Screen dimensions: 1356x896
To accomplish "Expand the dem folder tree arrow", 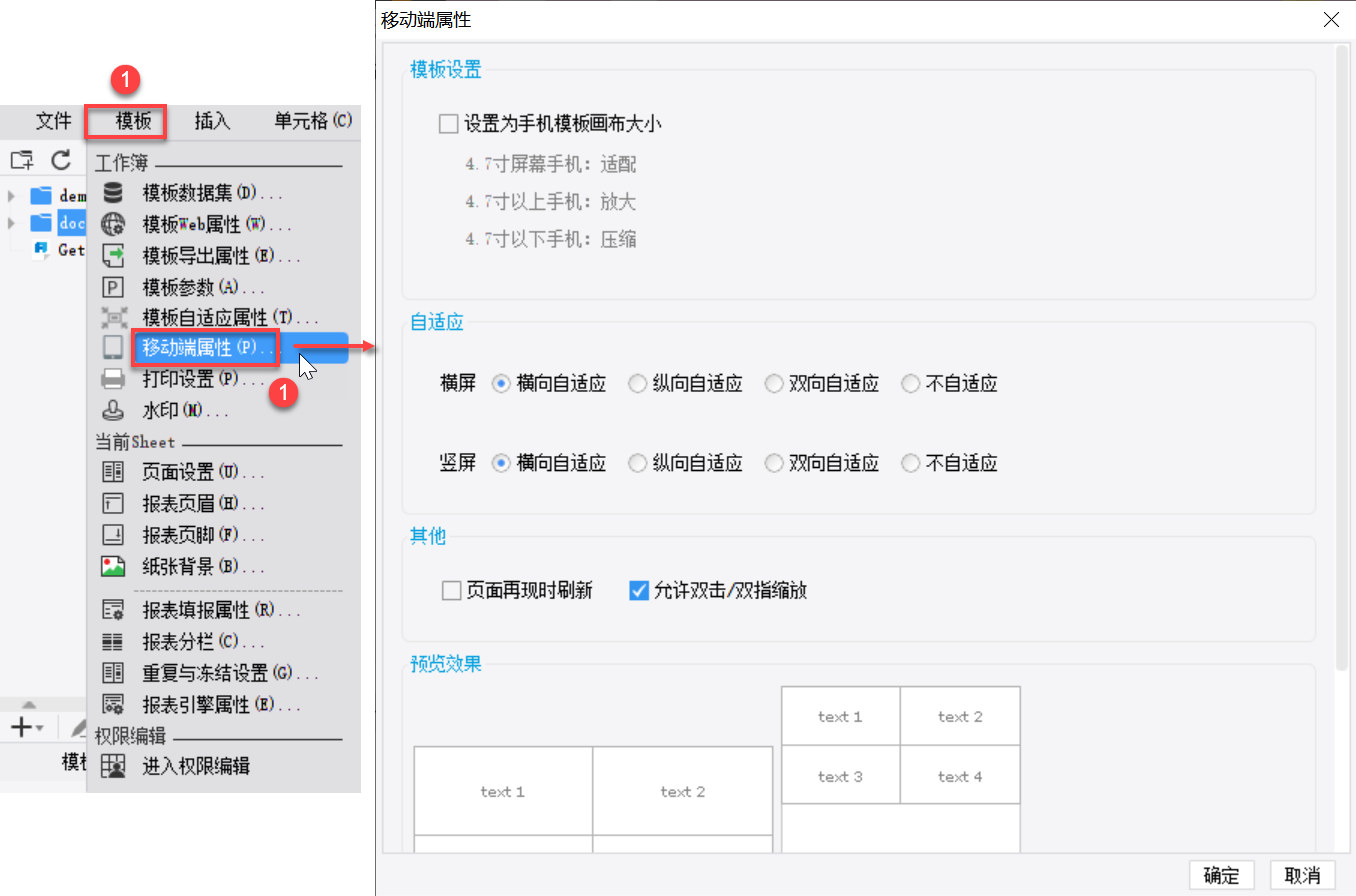I will (11, 195).
